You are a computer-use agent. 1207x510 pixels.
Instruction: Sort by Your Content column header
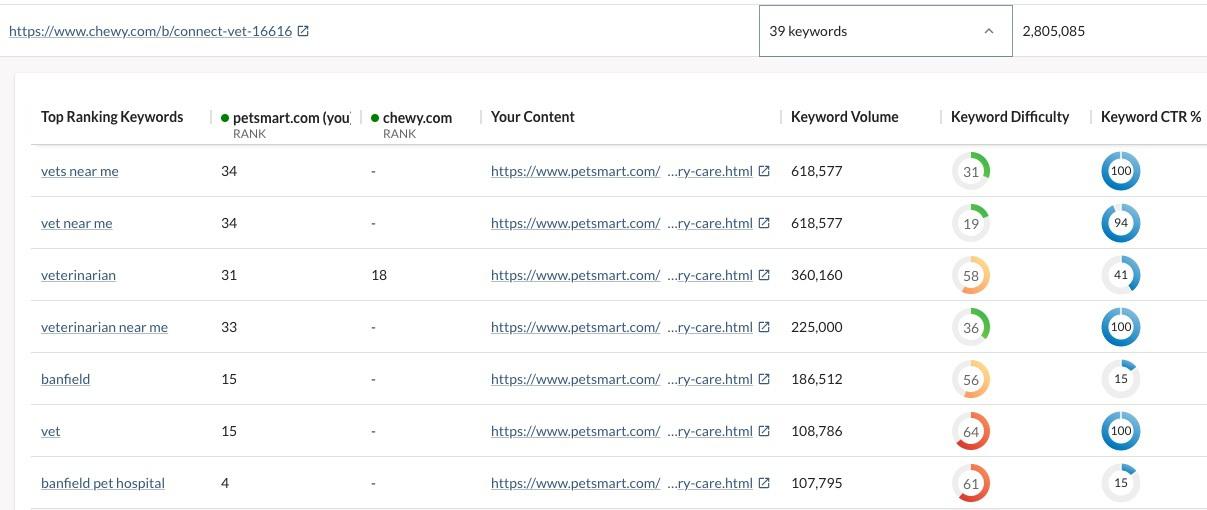click(532, 117)
